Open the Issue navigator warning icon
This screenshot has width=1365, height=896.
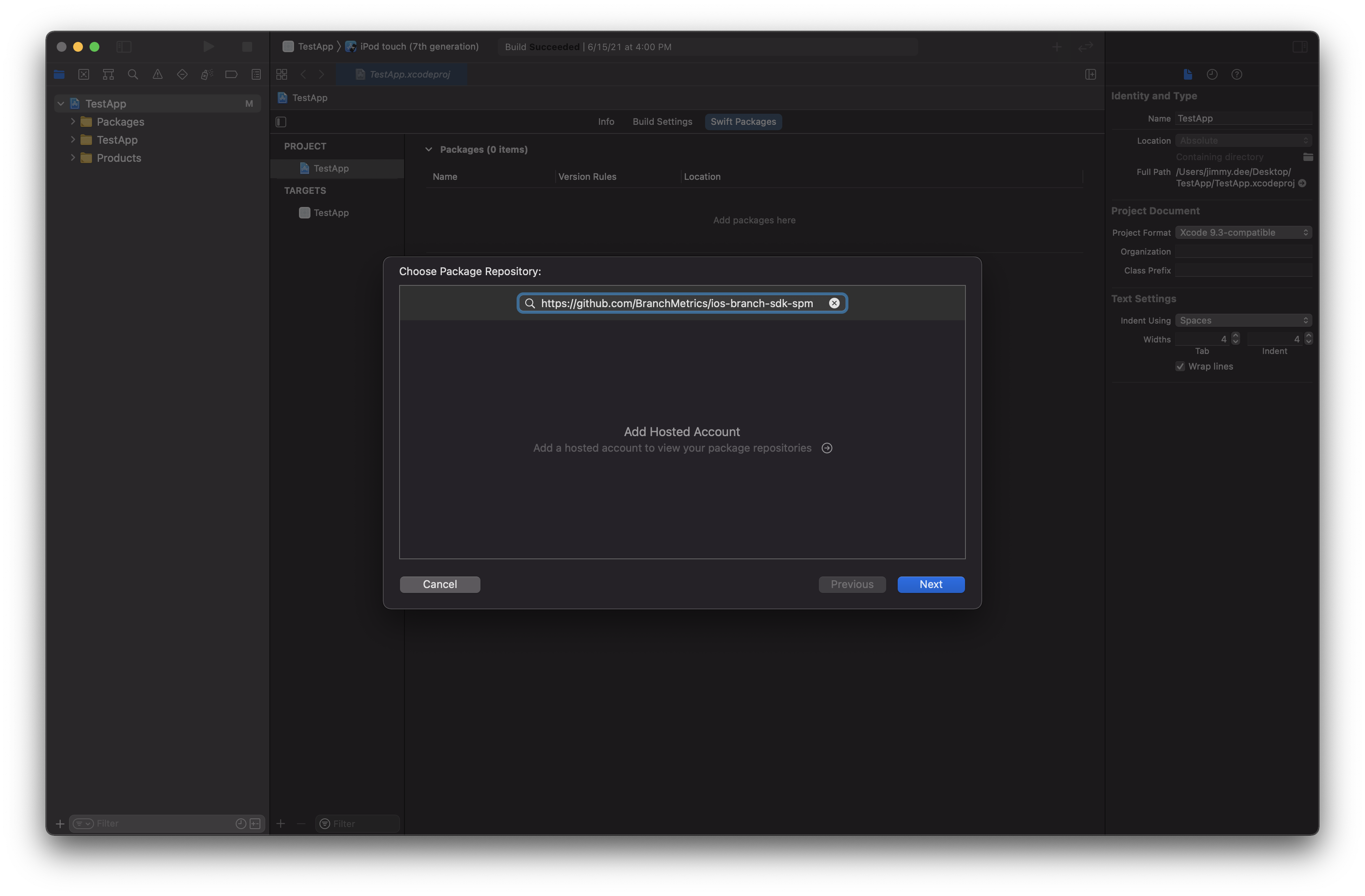tap(158, 75)
